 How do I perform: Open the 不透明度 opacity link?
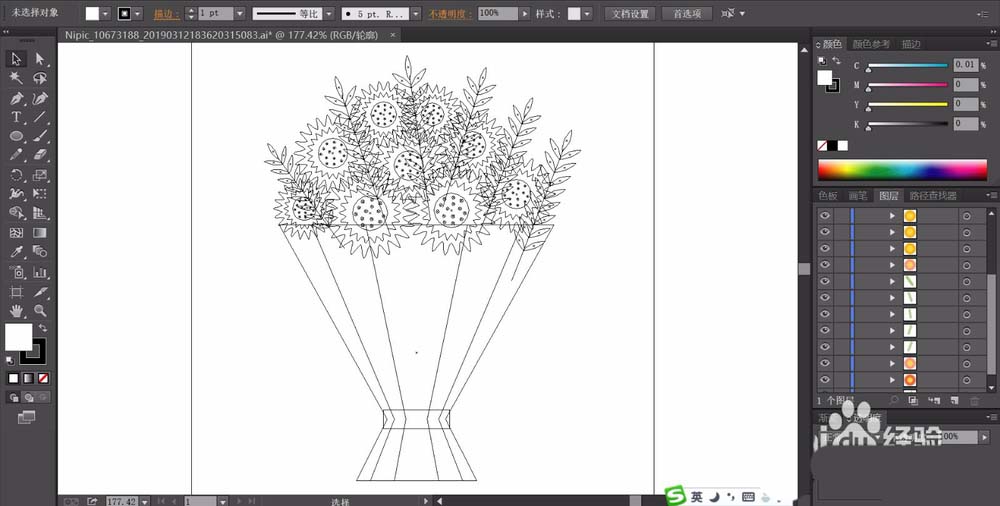coord(450,13)
